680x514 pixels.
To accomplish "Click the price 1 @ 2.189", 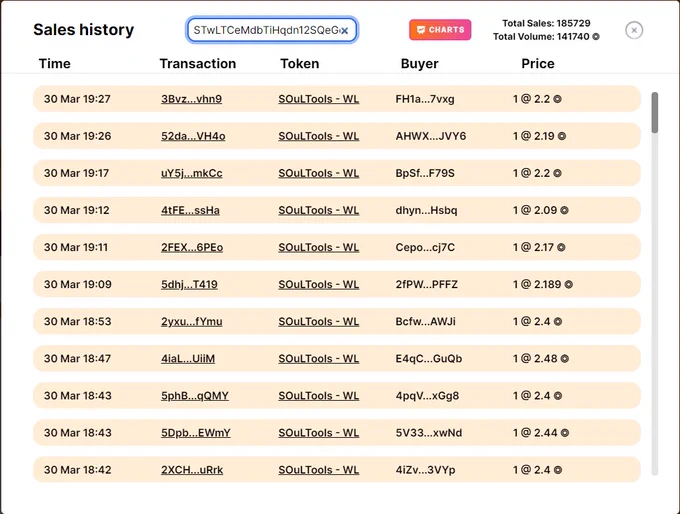I will 543,285.
